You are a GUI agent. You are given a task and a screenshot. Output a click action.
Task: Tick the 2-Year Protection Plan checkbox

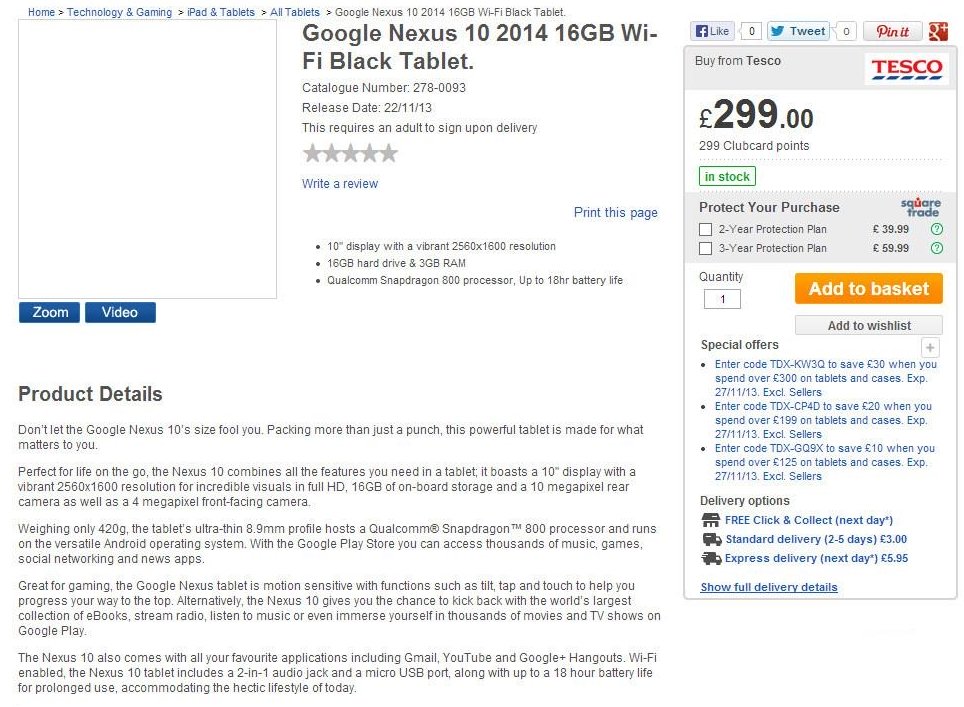(706, 229)
